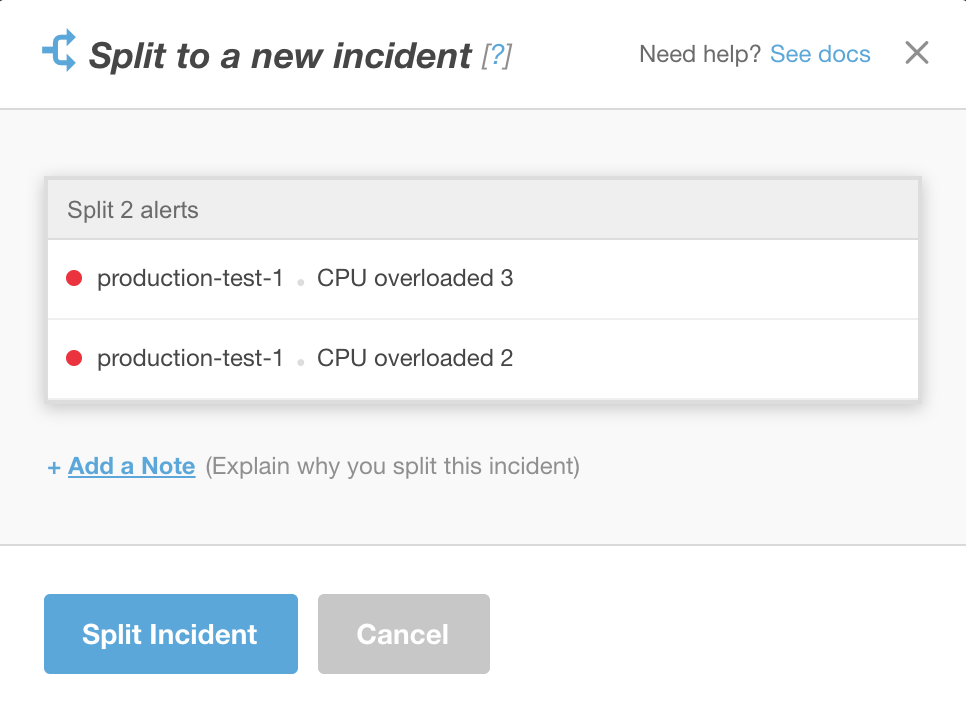Select the CPU overloaded 2 alert text
Screen dimensions: 966x722
[415, 358]
